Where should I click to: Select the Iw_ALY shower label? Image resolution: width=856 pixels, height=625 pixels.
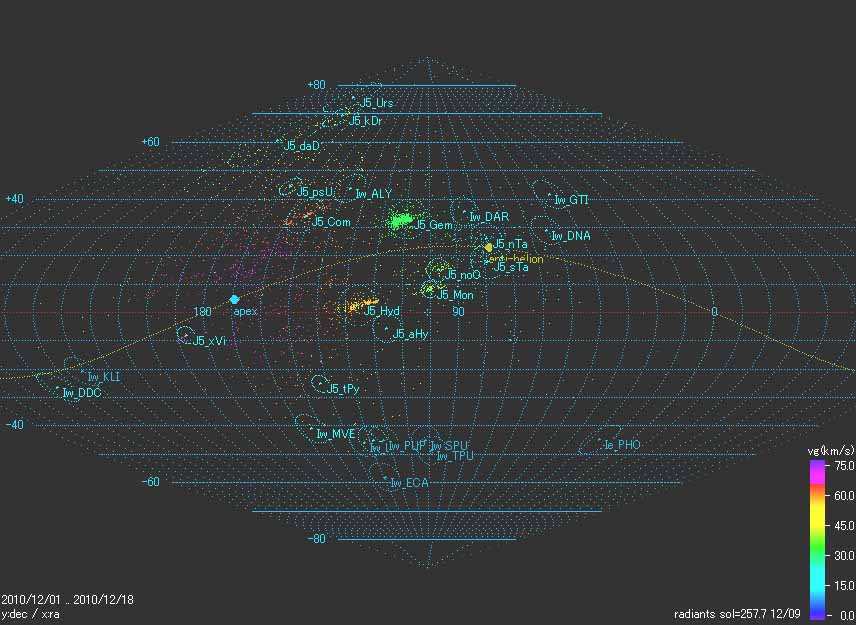point(374,194)
